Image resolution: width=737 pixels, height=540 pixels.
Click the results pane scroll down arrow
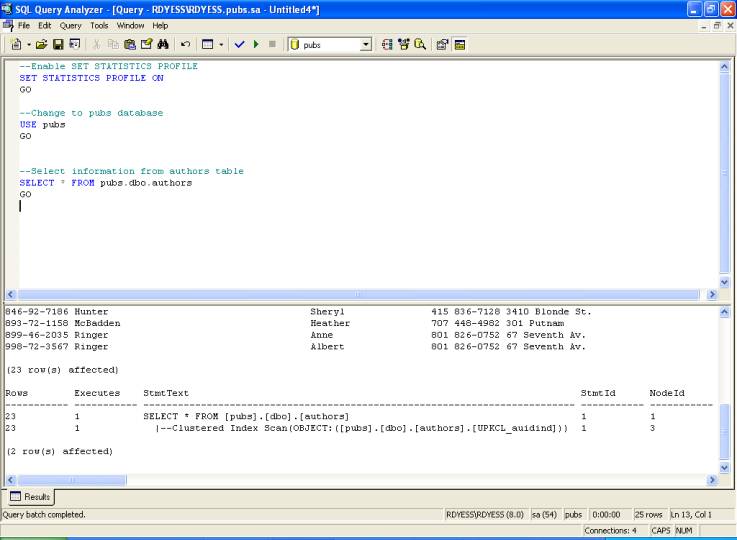coord(726,467)
